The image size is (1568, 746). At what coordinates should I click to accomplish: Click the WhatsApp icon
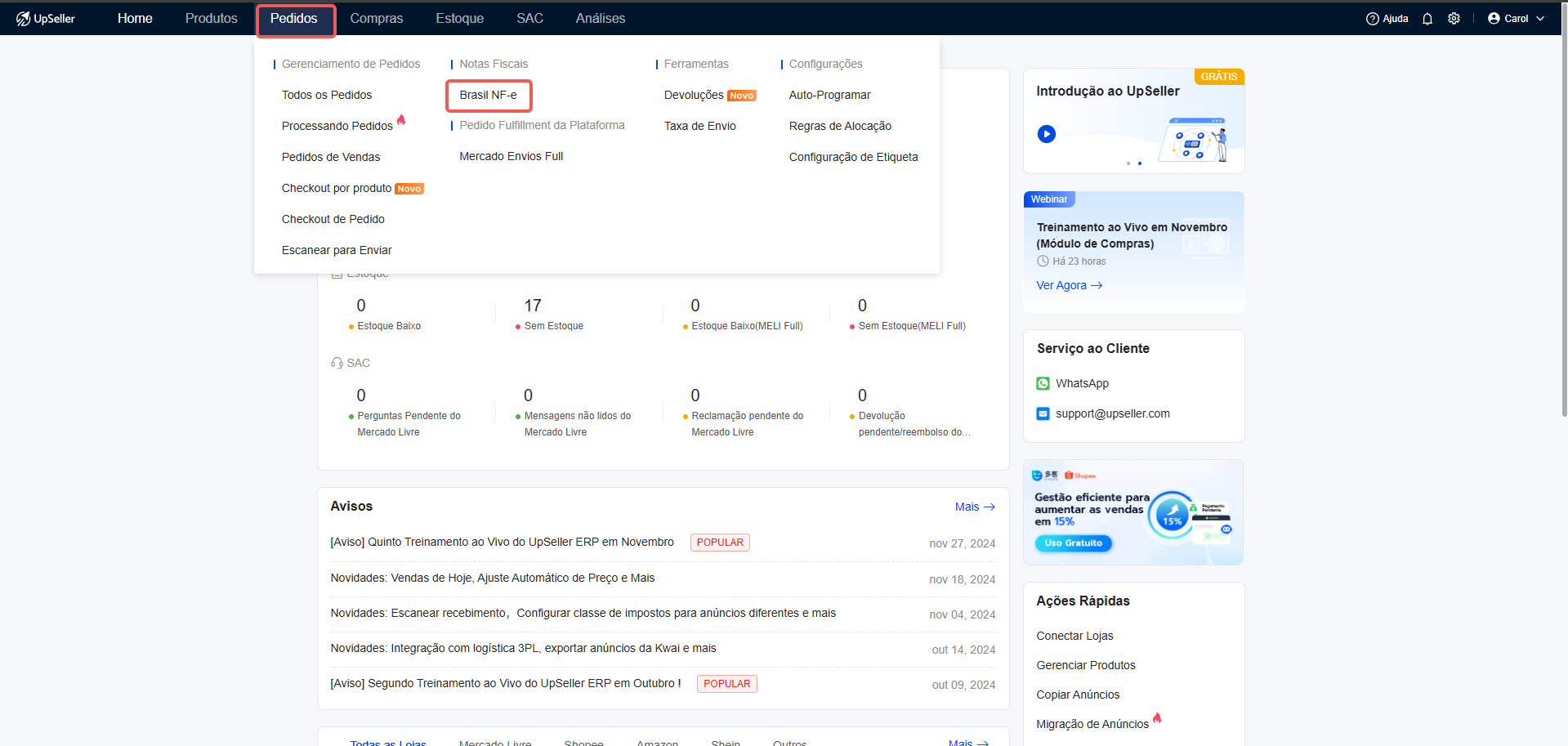[x=1043, y=383]
